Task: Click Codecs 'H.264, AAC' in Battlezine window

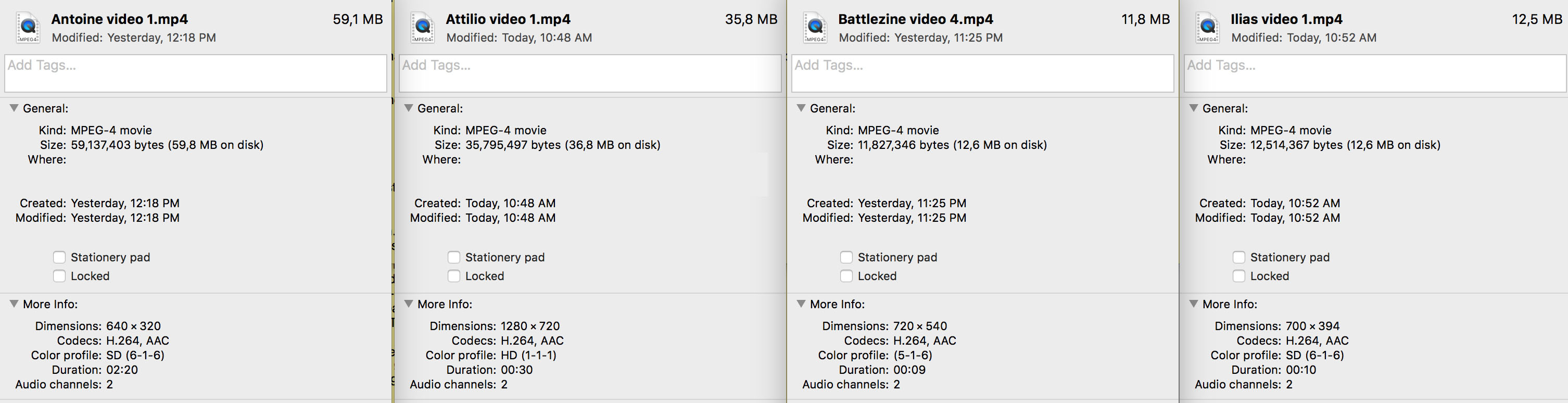Action: (925, 341)
